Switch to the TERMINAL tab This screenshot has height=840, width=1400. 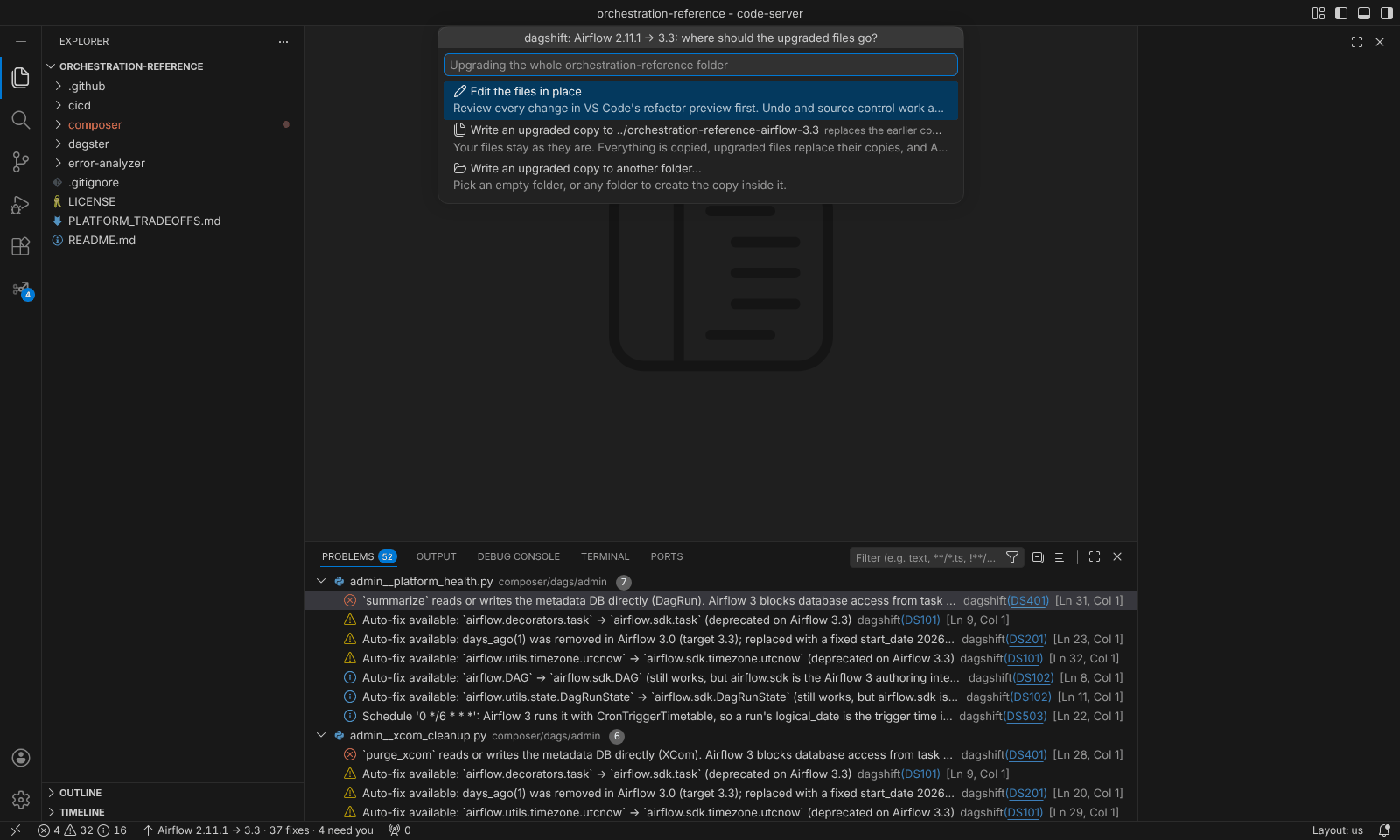point(605,556)
